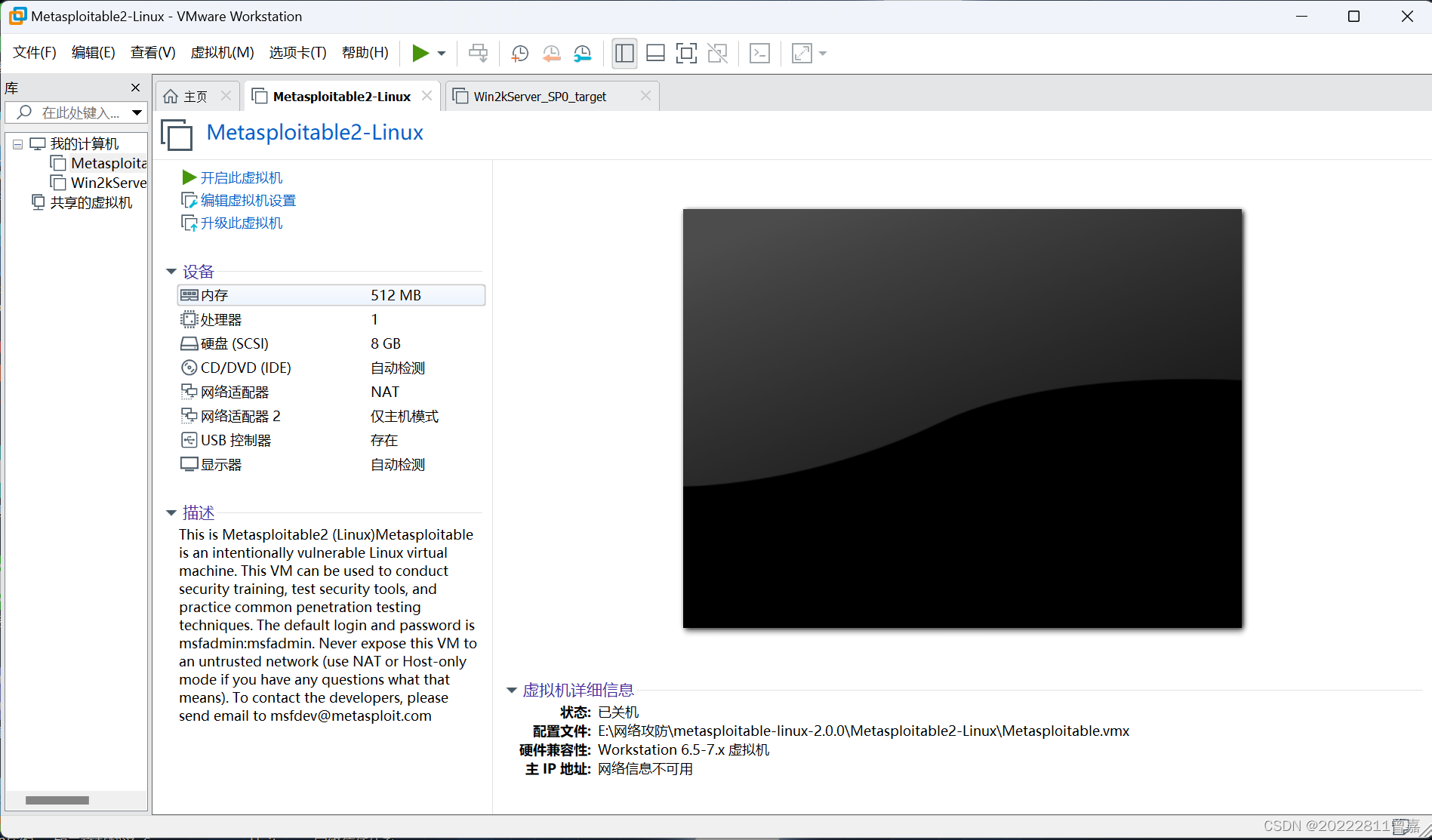Open the 文件(F) menu
The height and width of the screenshot is (840, 1432).
point(35,52)
